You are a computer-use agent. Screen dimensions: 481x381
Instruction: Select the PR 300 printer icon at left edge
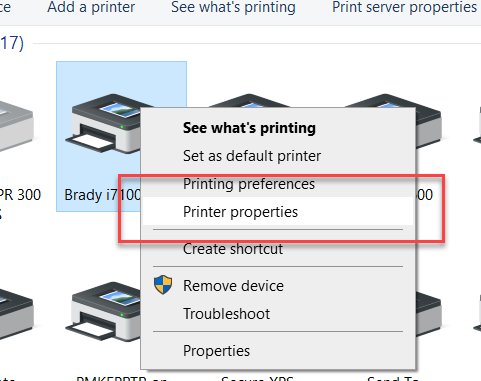(16, 129)
